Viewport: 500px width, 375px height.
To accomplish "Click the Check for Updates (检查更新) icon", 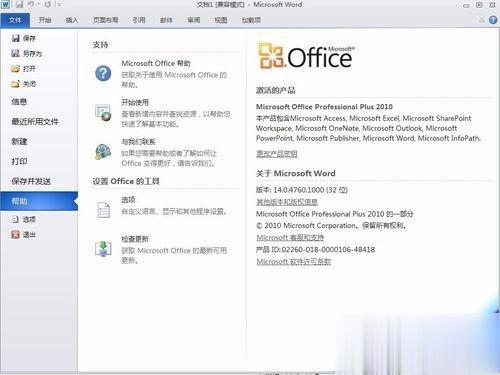I will click(x=103, y=249).
